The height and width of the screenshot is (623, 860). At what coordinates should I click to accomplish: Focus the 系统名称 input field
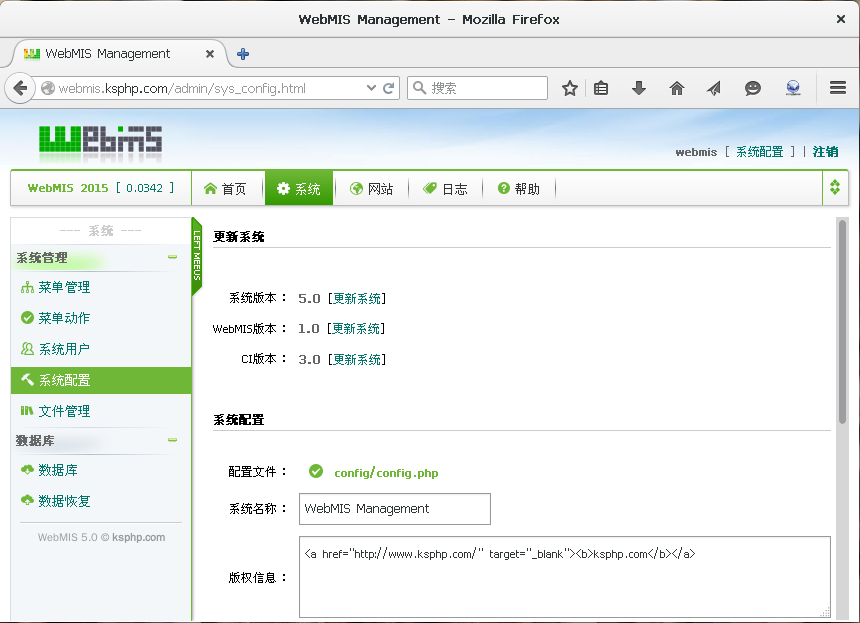click(394, 509)
